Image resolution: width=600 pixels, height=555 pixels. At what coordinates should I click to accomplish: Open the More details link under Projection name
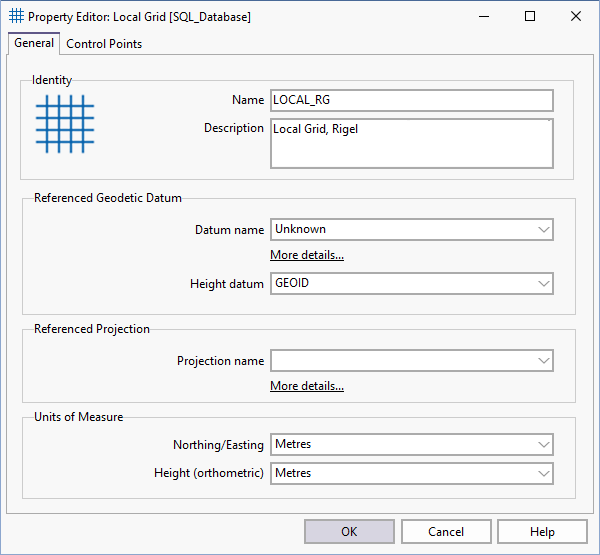click(x=307, y=386)
